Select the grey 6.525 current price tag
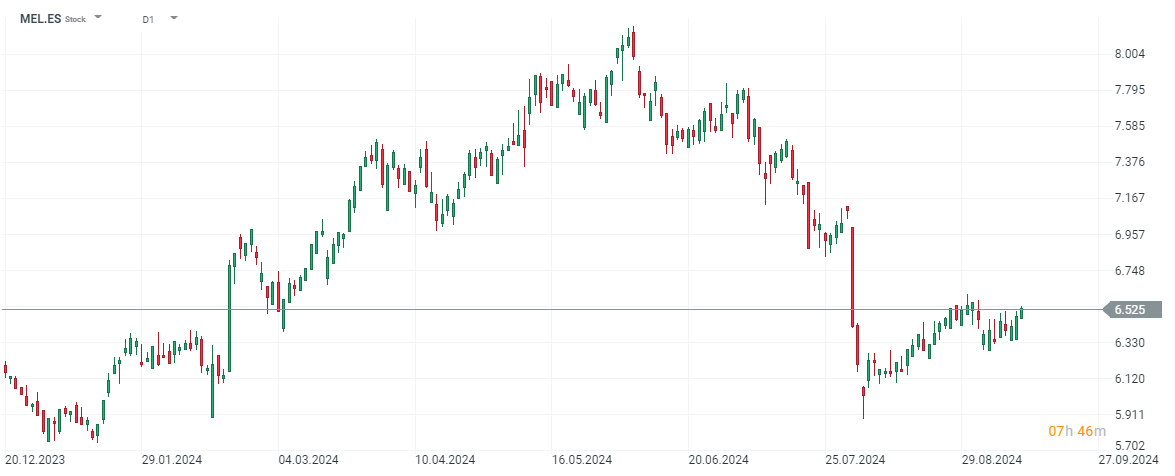 click(1131, 310)
